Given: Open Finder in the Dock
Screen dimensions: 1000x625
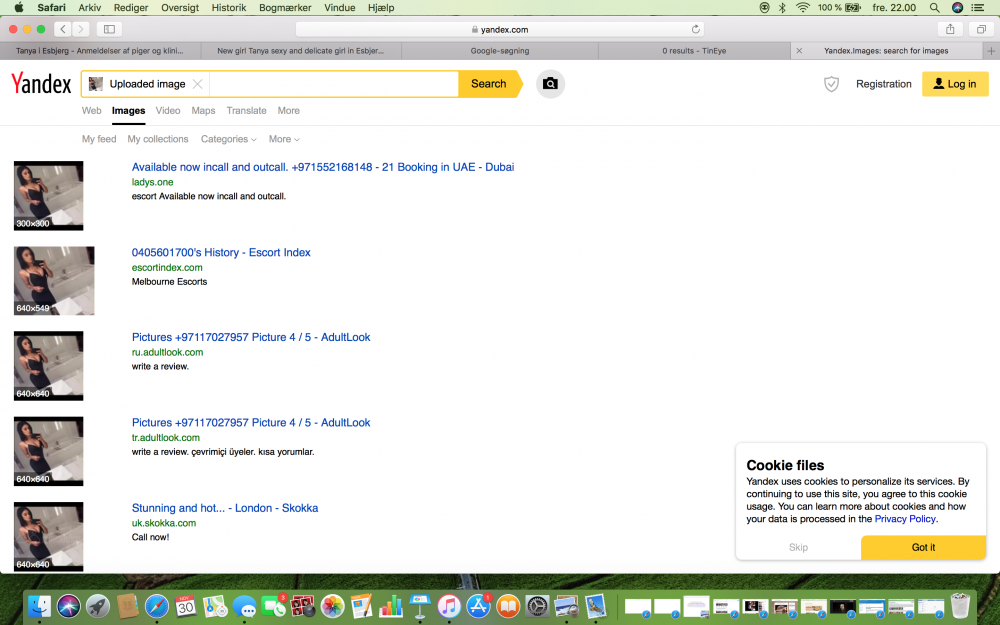Looking at the screenshot, I should [x=40, y=607].
